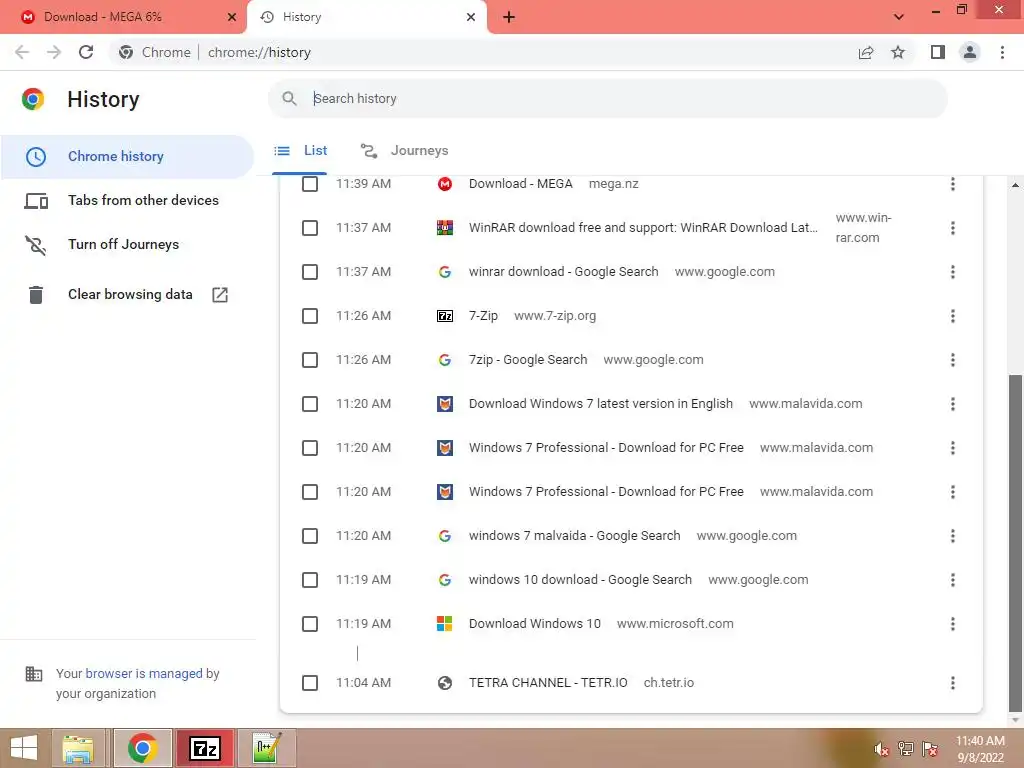Share this page via share icon
1024x768 pixels.
point(866,52)
